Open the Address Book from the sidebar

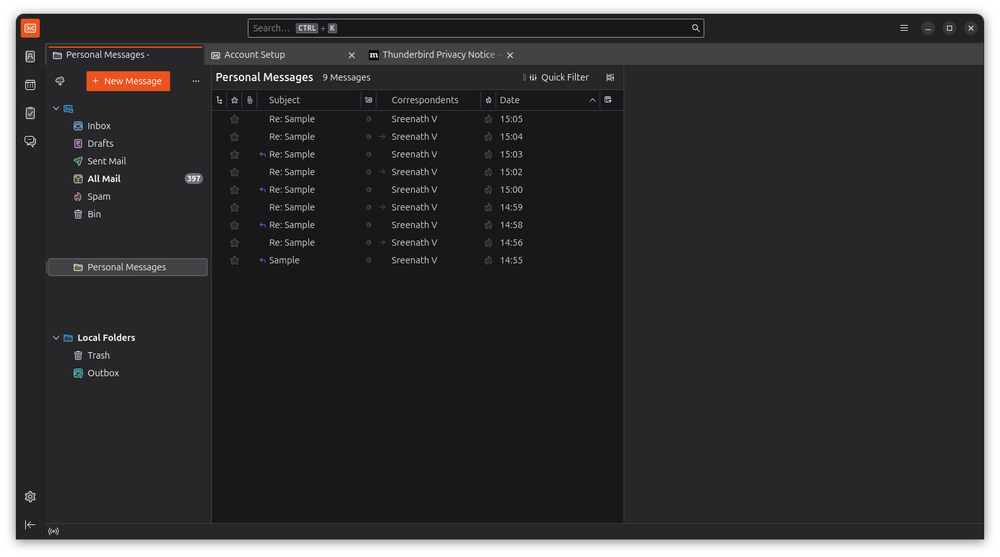[30, 57]
